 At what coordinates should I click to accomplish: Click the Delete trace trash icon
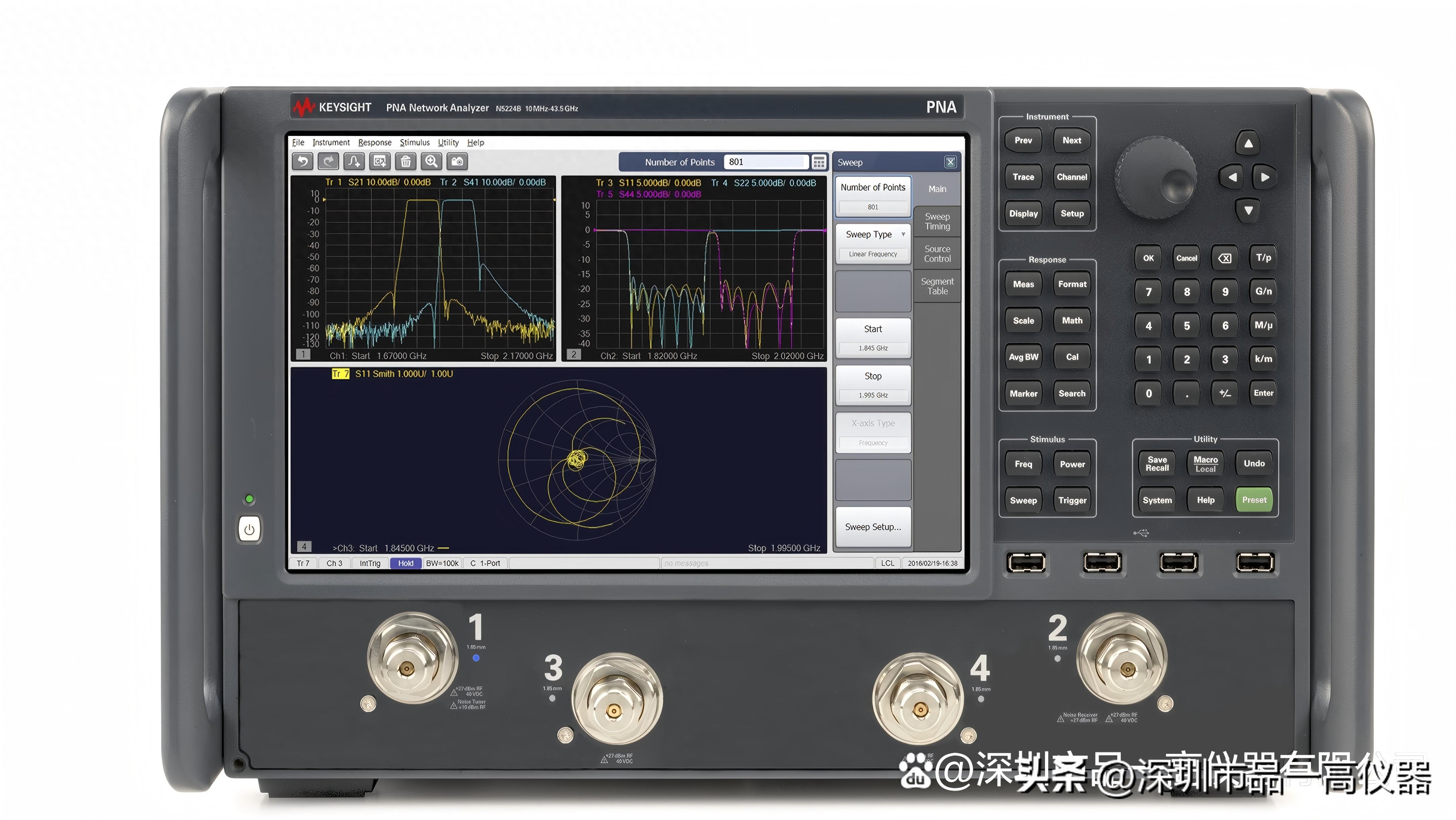pyautogui.click(x=405, y=162)
